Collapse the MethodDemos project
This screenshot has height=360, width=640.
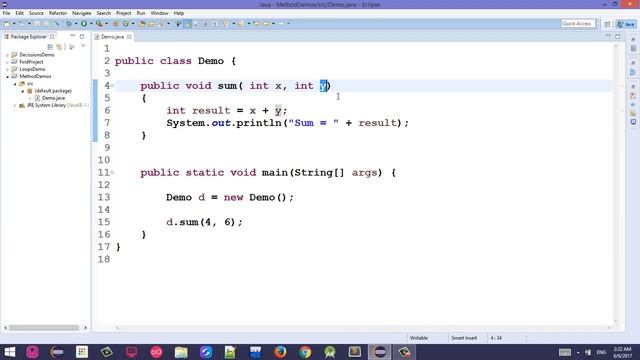[7, 76]
